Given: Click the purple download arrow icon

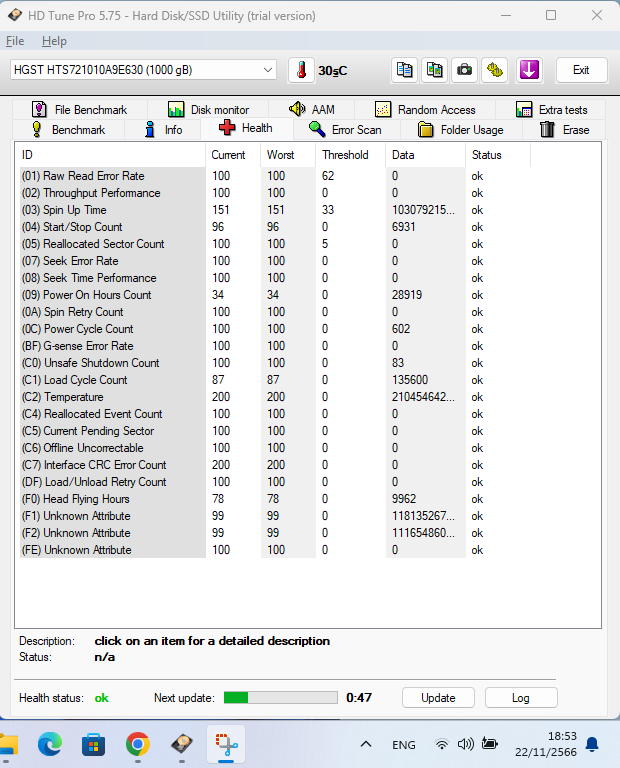Looking at the screenshot, I should (x=529, y=71).
